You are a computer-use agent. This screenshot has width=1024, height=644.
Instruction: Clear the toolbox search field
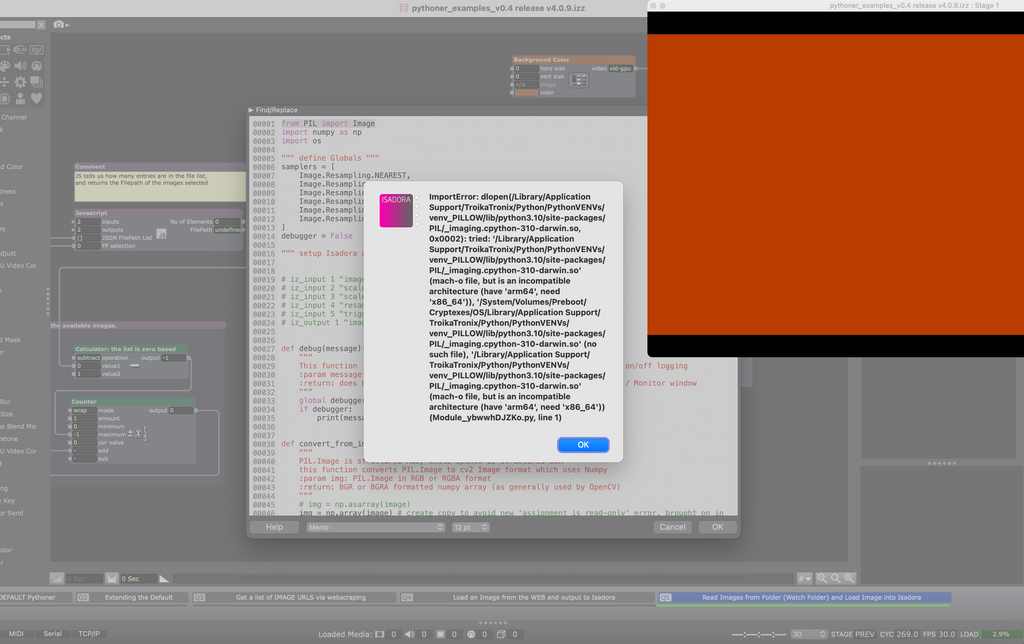pyautogui.click(x=41, y=25)
